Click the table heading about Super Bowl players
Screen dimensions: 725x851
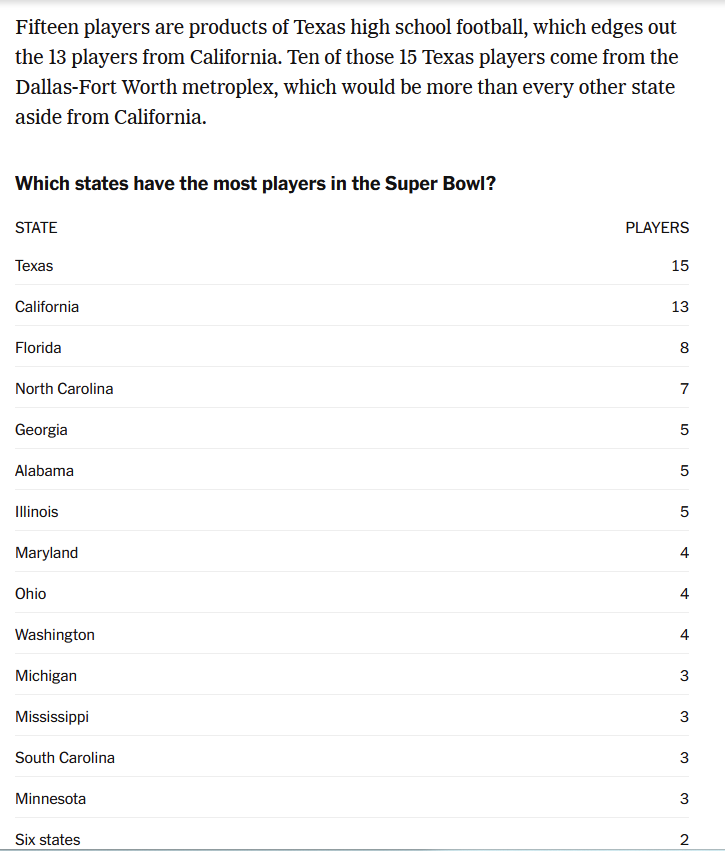pos(255,184)
